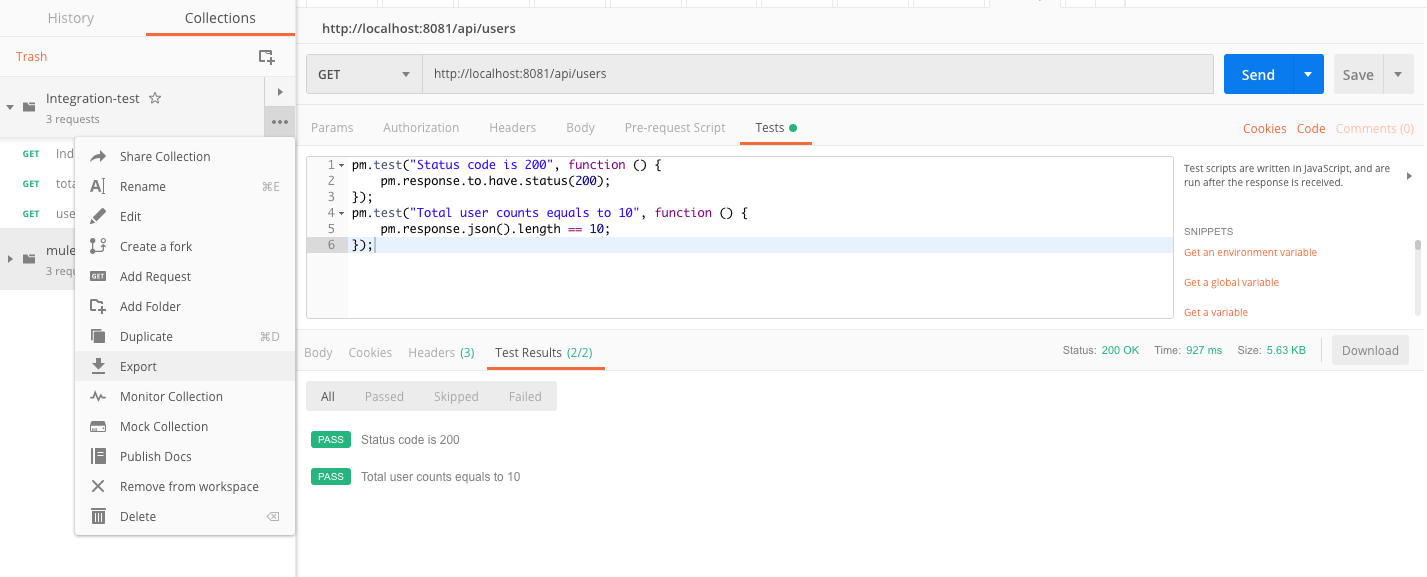This screenshot has width=1427, height=577.
Task: Click the Monitor Collection pulse icon
Action: pos(98,397)
